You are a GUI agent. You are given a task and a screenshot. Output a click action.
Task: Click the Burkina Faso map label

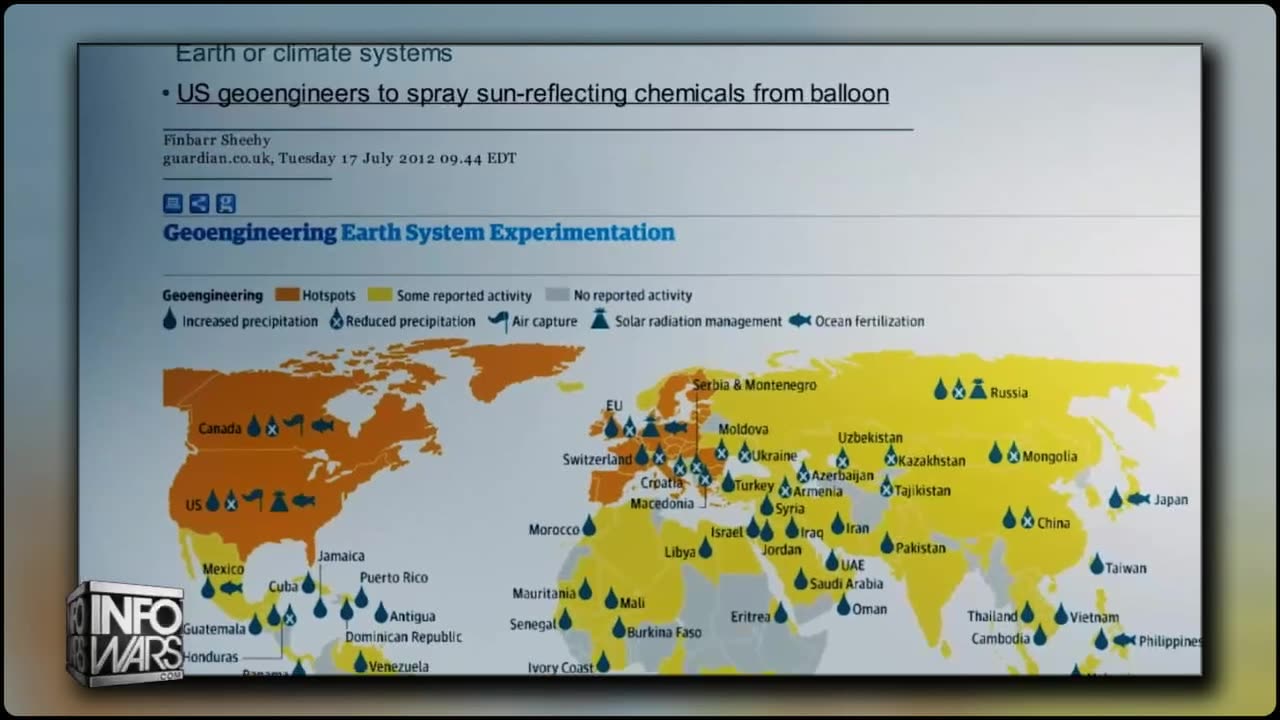664,633
